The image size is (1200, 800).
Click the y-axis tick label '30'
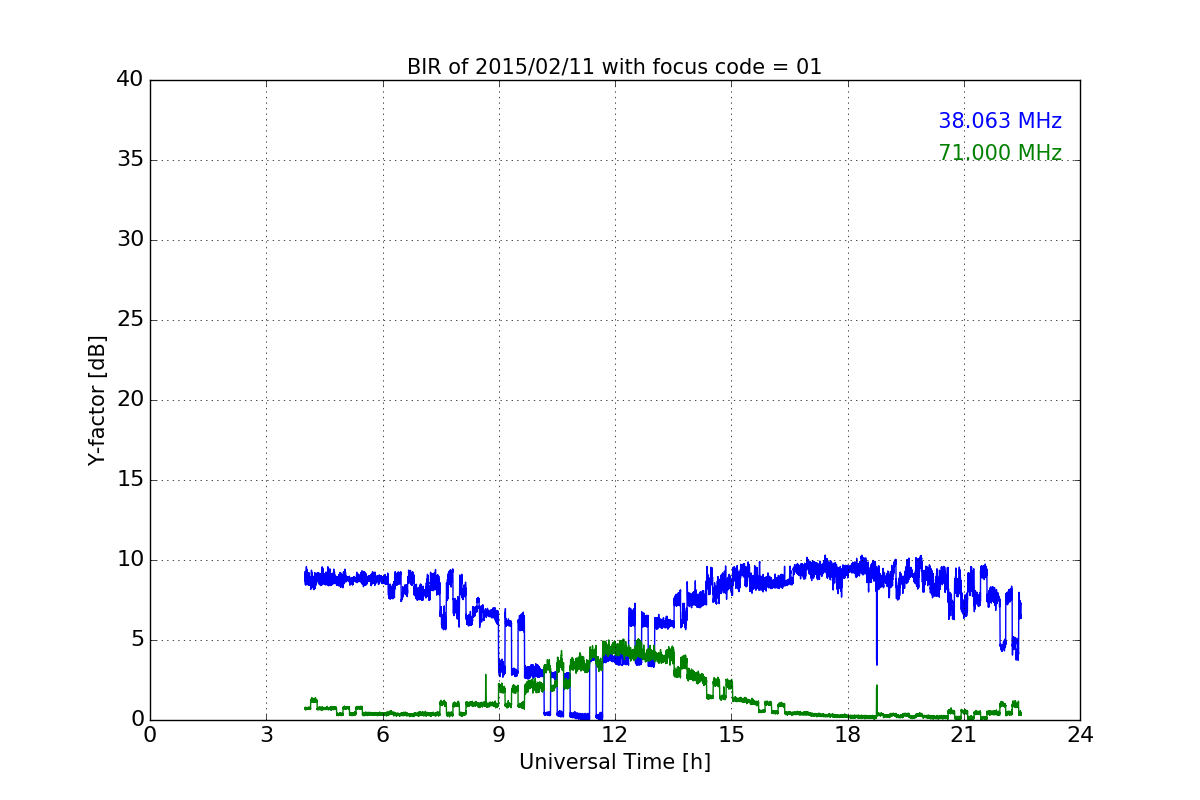click(130, 240)
